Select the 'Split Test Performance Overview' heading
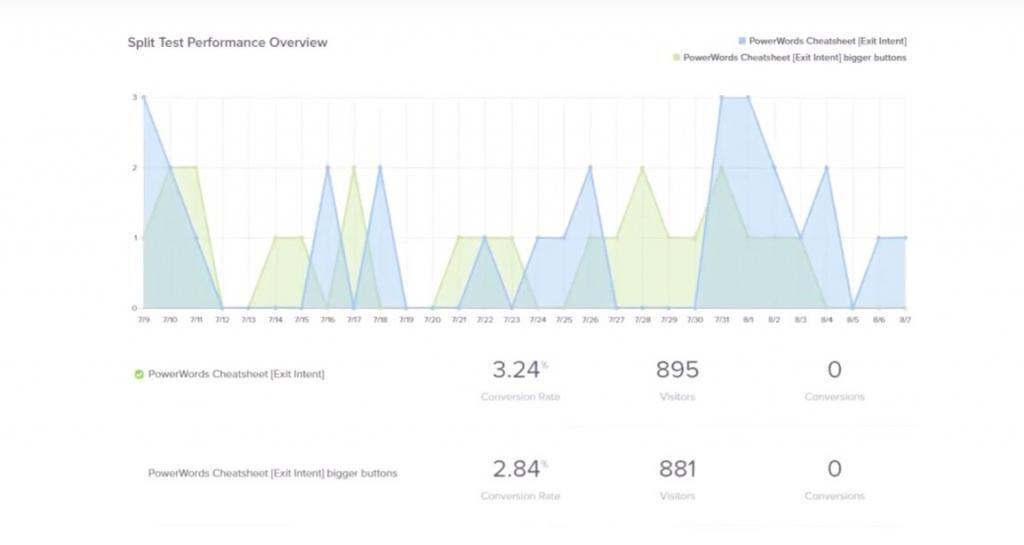This screenshot has height=545, width=1024. point(227,43)
